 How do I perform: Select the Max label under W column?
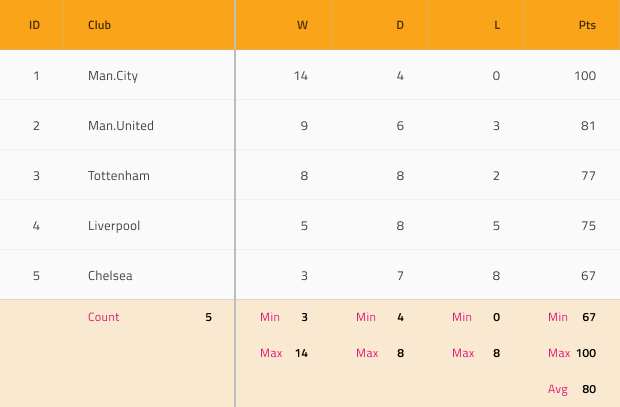(271, 353)
